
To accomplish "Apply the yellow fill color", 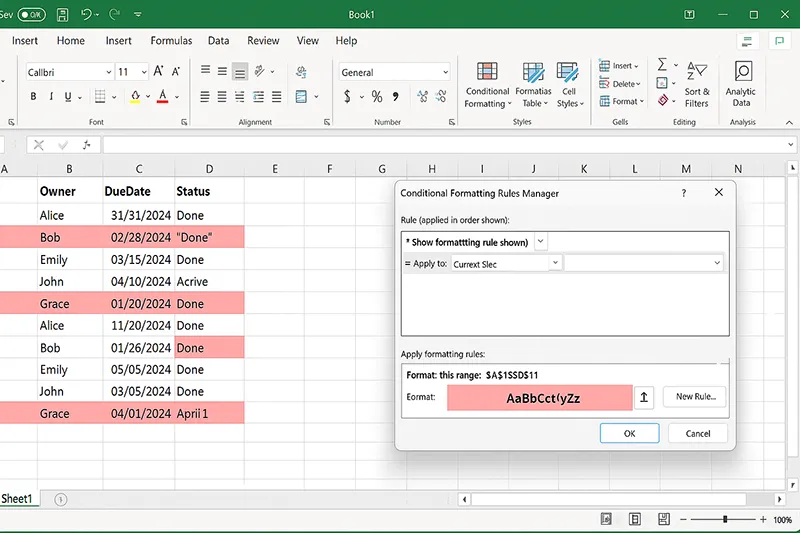I will pos(135,96).
